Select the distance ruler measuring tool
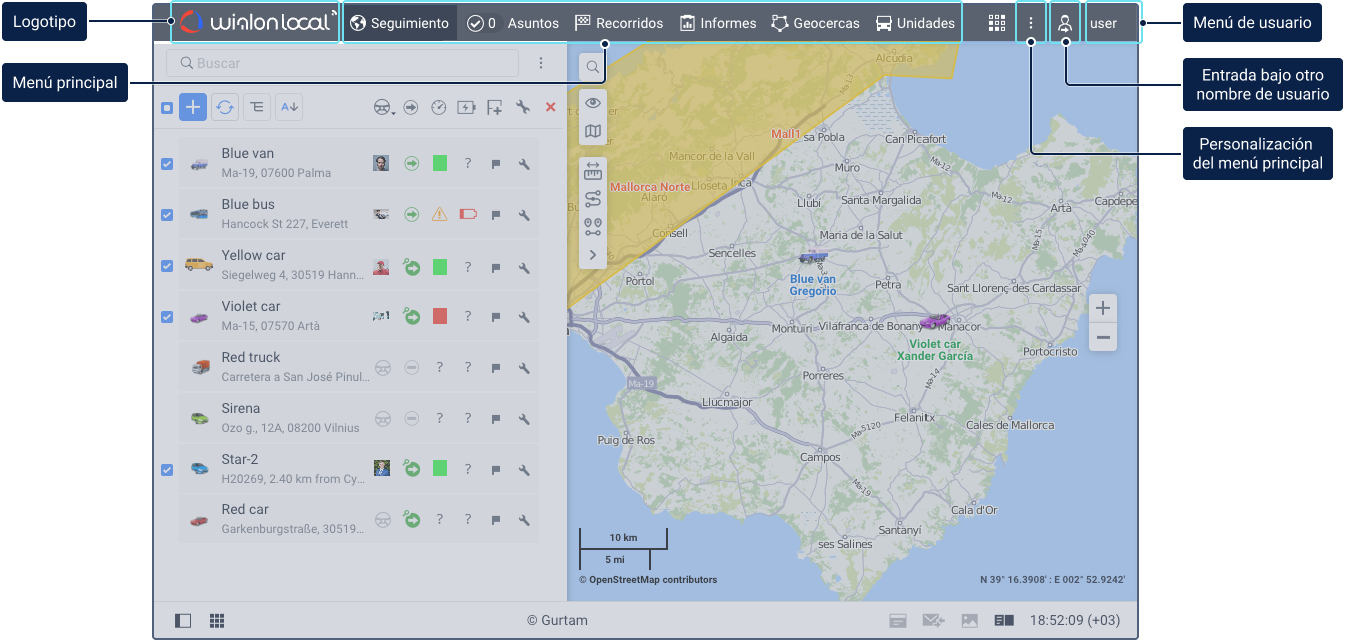 593,171
